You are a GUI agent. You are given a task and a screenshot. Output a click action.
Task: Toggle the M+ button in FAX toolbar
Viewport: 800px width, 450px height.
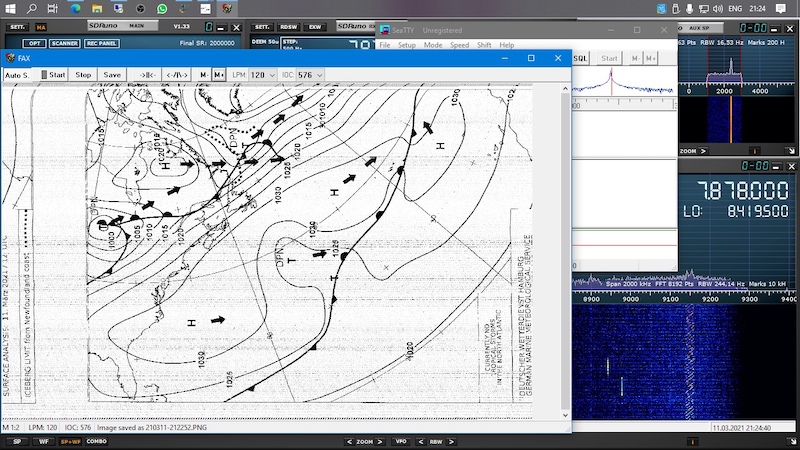coord(219,75)
